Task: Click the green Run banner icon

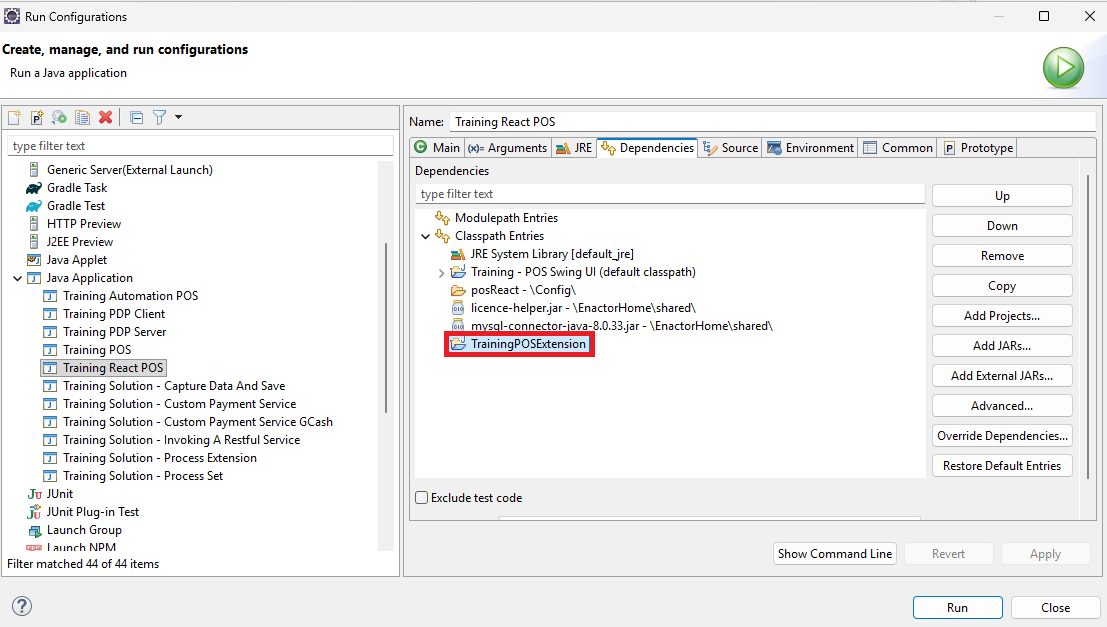Action: coord(1063,68)
